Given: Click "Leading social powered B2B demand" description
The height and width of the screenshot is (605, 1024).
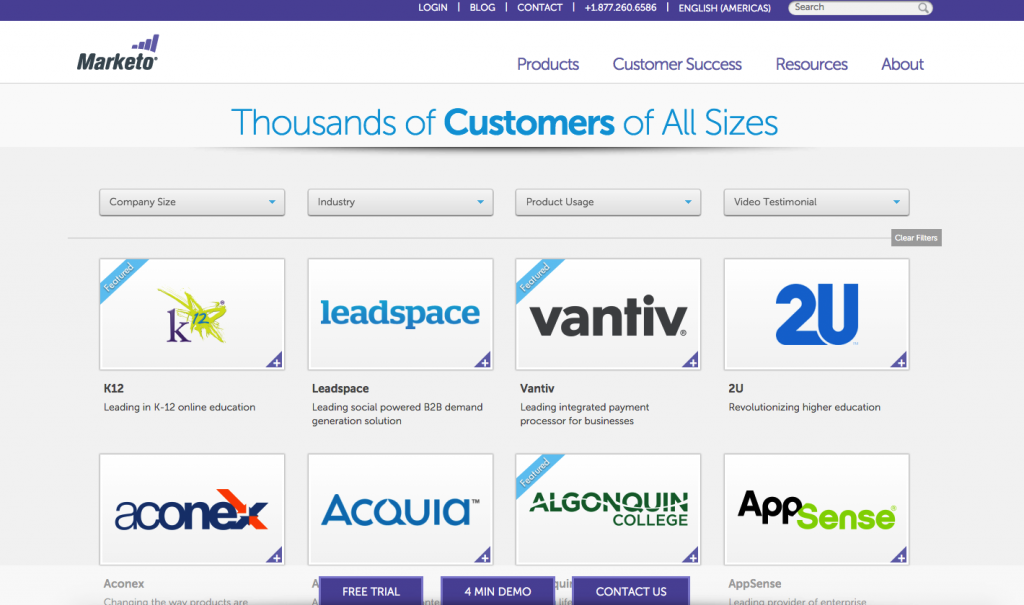Looking at the screenshot, I should point(397,414).
